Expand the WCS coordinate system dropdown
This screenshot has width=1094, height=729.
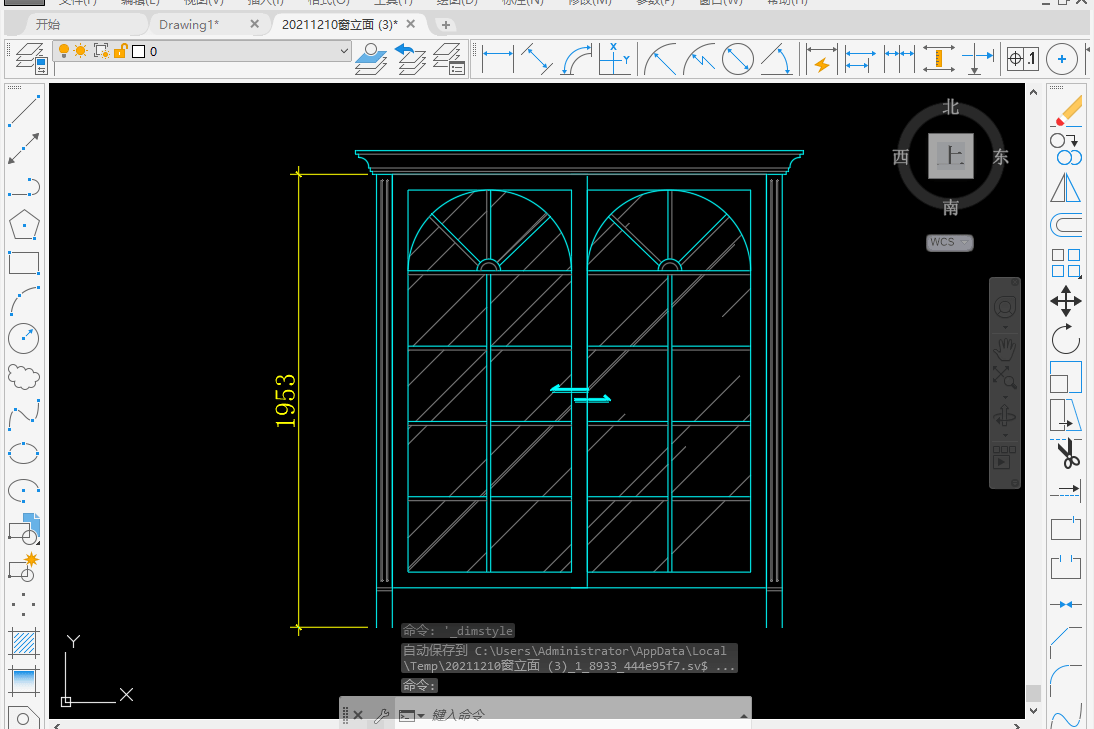(949, 243)
